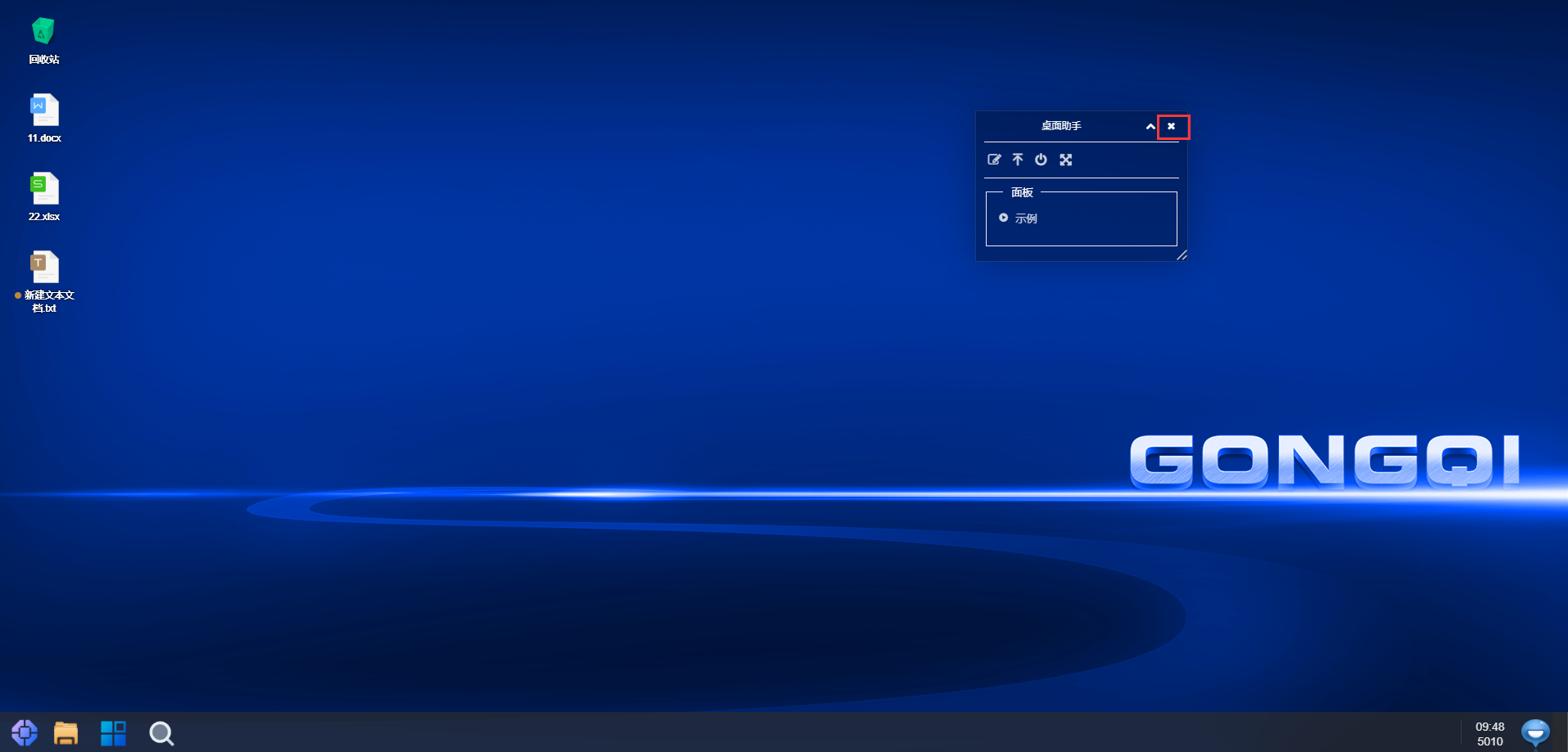Click the 桌面助手 title text
The width and height of the screenshot is (1568, 752).
[1061, 126]
